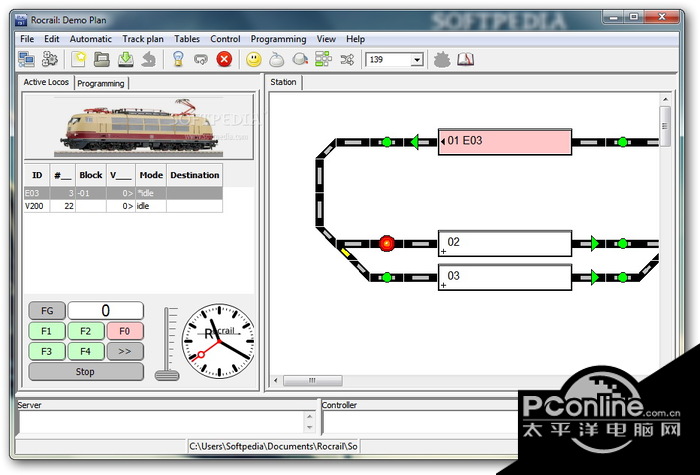The height and width of the screenshot is (475, 700).
Task: Click the green arrow right of block 02
Action: pyautogui.click(x=595, y=244)
